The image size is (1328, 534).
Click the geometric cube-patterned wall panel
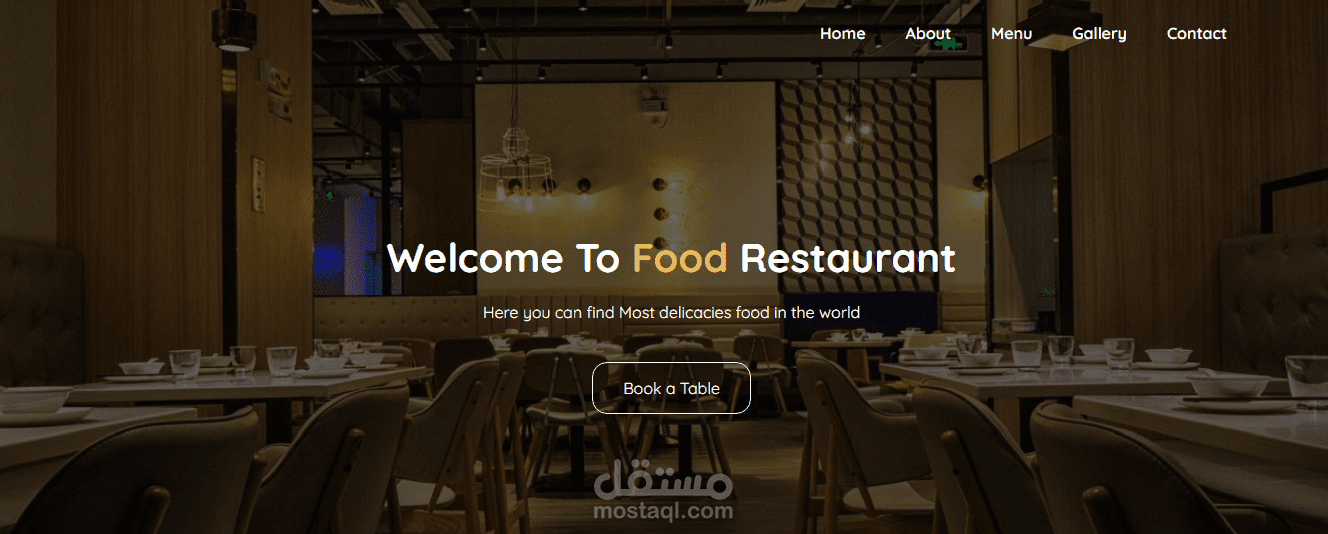point(855,186)
